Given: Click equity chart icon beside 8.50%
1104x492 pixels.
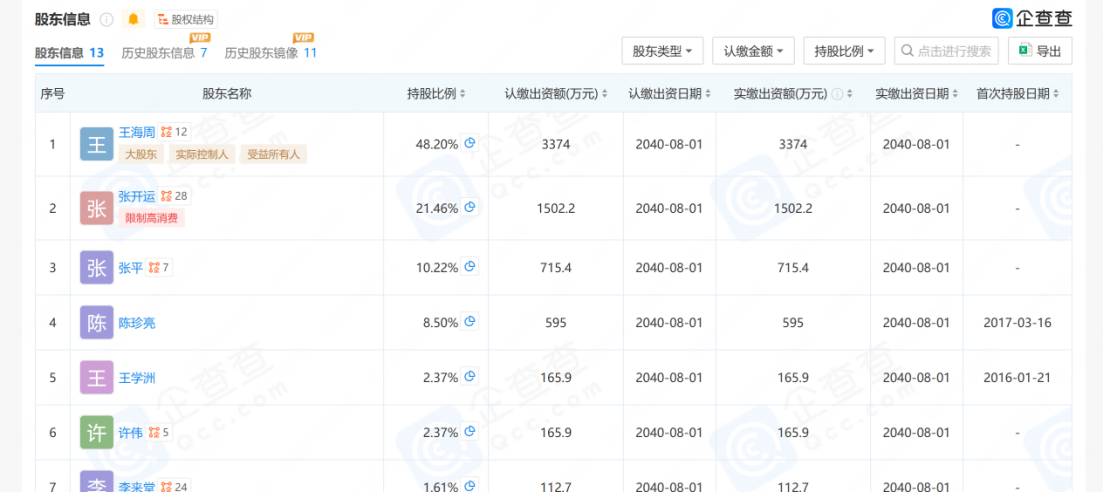Looking at the screenshot, I should coord(470,322).
